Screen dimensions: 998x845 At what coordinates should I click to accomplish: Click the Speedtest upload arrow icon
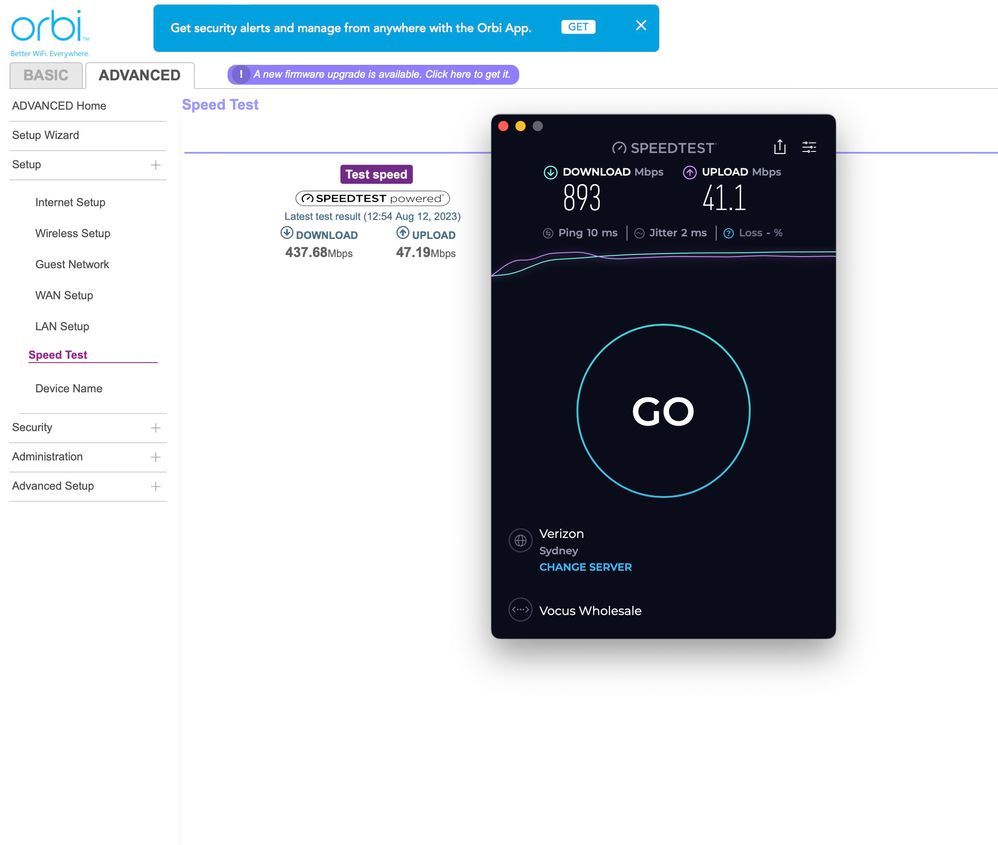pos(690,172)
